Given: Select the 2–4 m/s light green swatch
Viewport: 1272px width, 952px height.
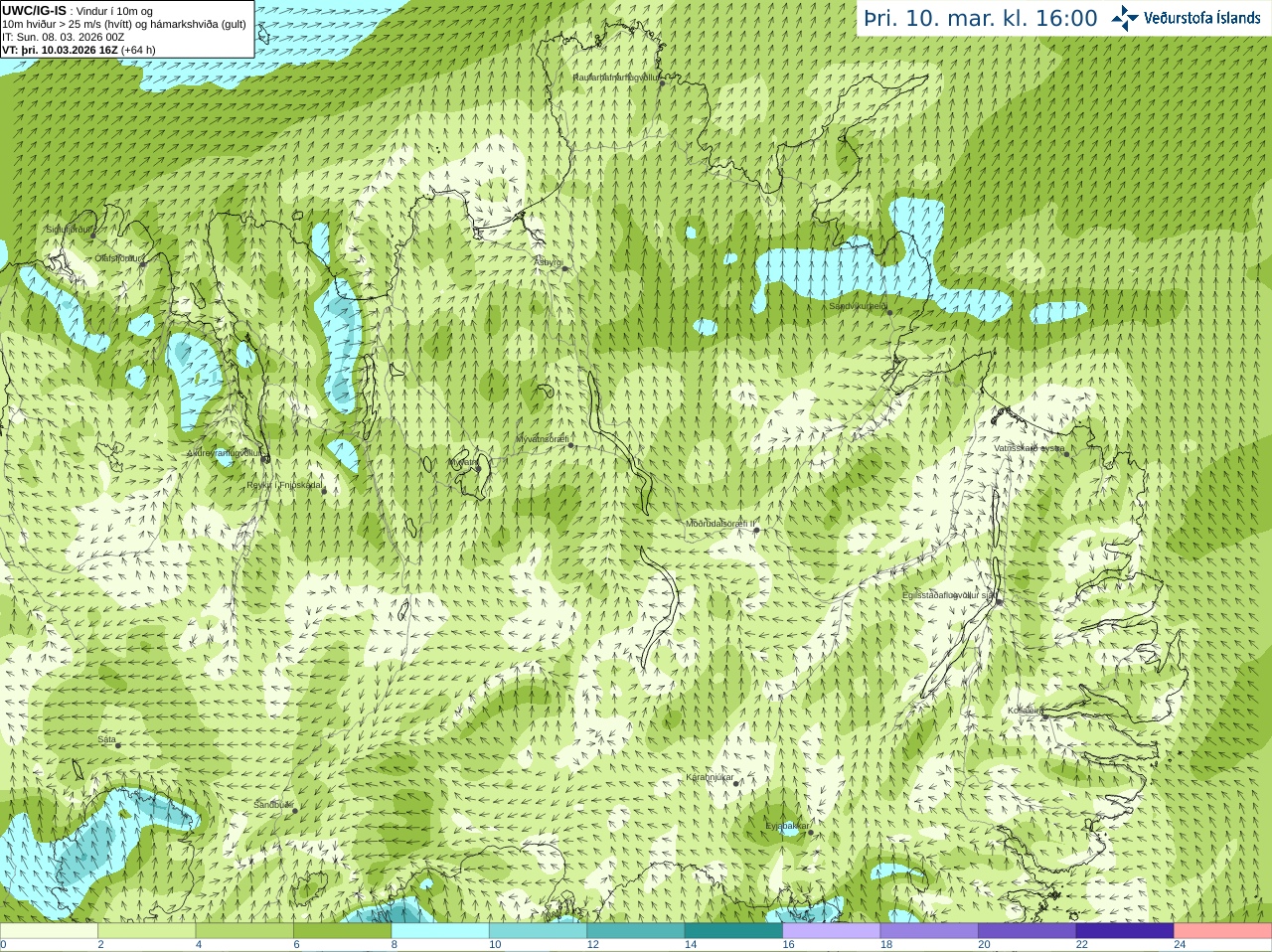Looking at the screenshot, I should (146, 931).
